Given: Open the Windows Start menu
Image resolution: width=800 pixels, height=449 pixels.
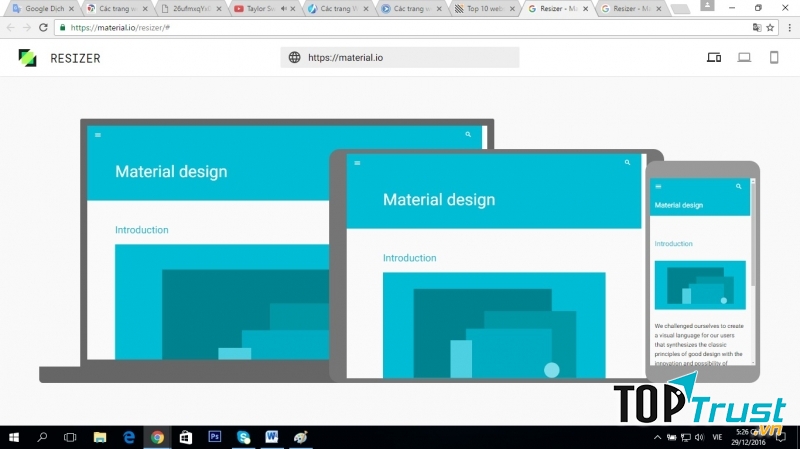Looking at the screenshot, I should click(x=14, y=437).
